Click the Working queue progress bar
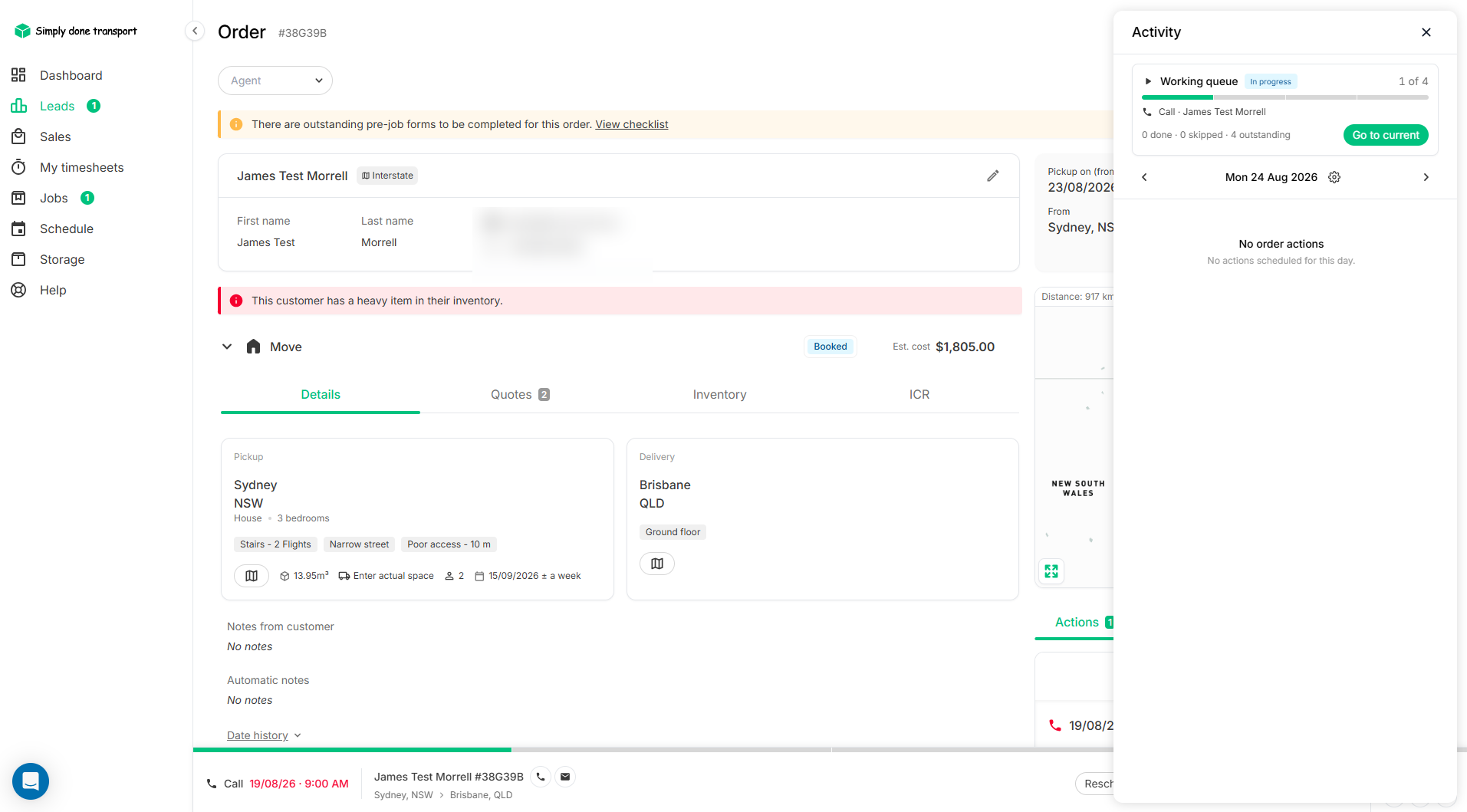 tap(1284, 97)
